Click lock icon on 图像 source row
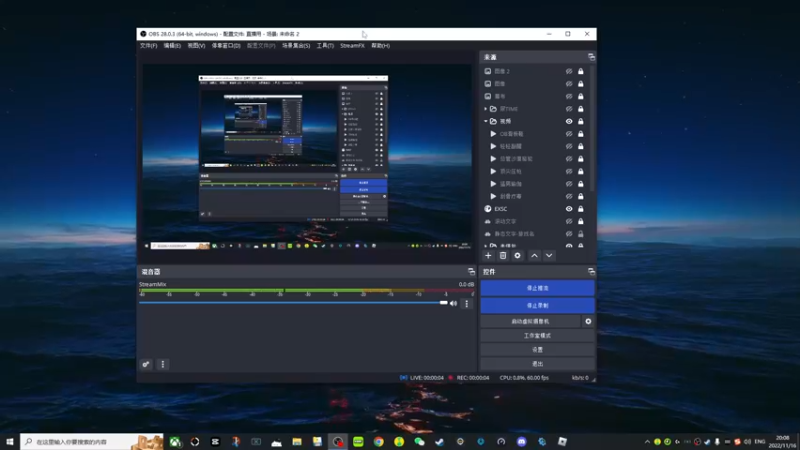 (581, 84)
